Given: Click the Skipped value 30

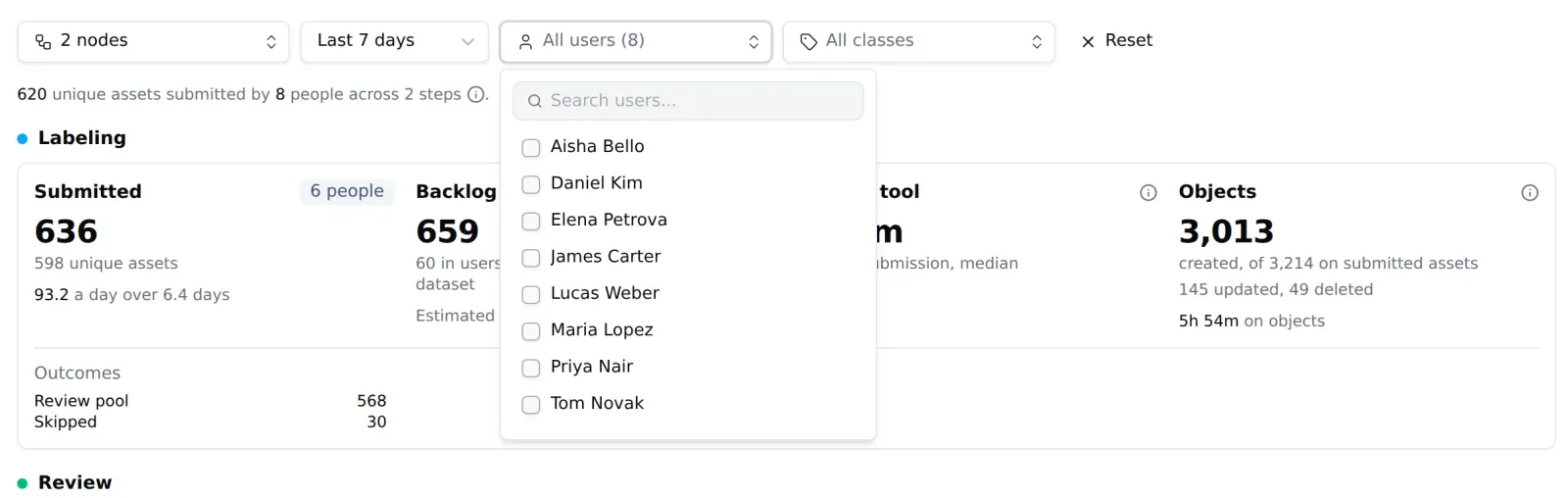Looking at the screenshot, I should coord(376,422).
